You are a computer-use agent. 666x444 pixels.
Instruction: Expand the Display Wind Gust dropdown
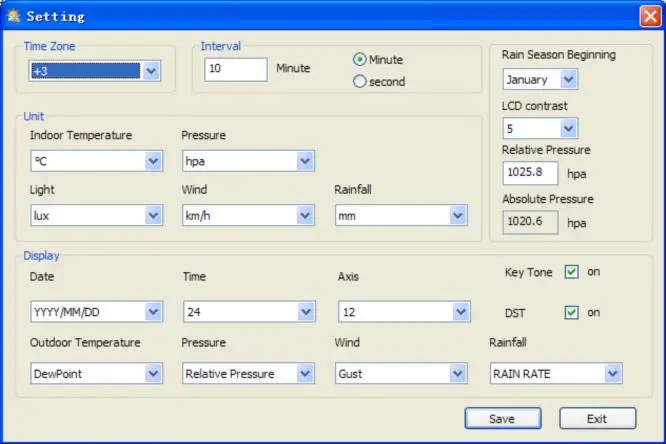tap(401, 373)
